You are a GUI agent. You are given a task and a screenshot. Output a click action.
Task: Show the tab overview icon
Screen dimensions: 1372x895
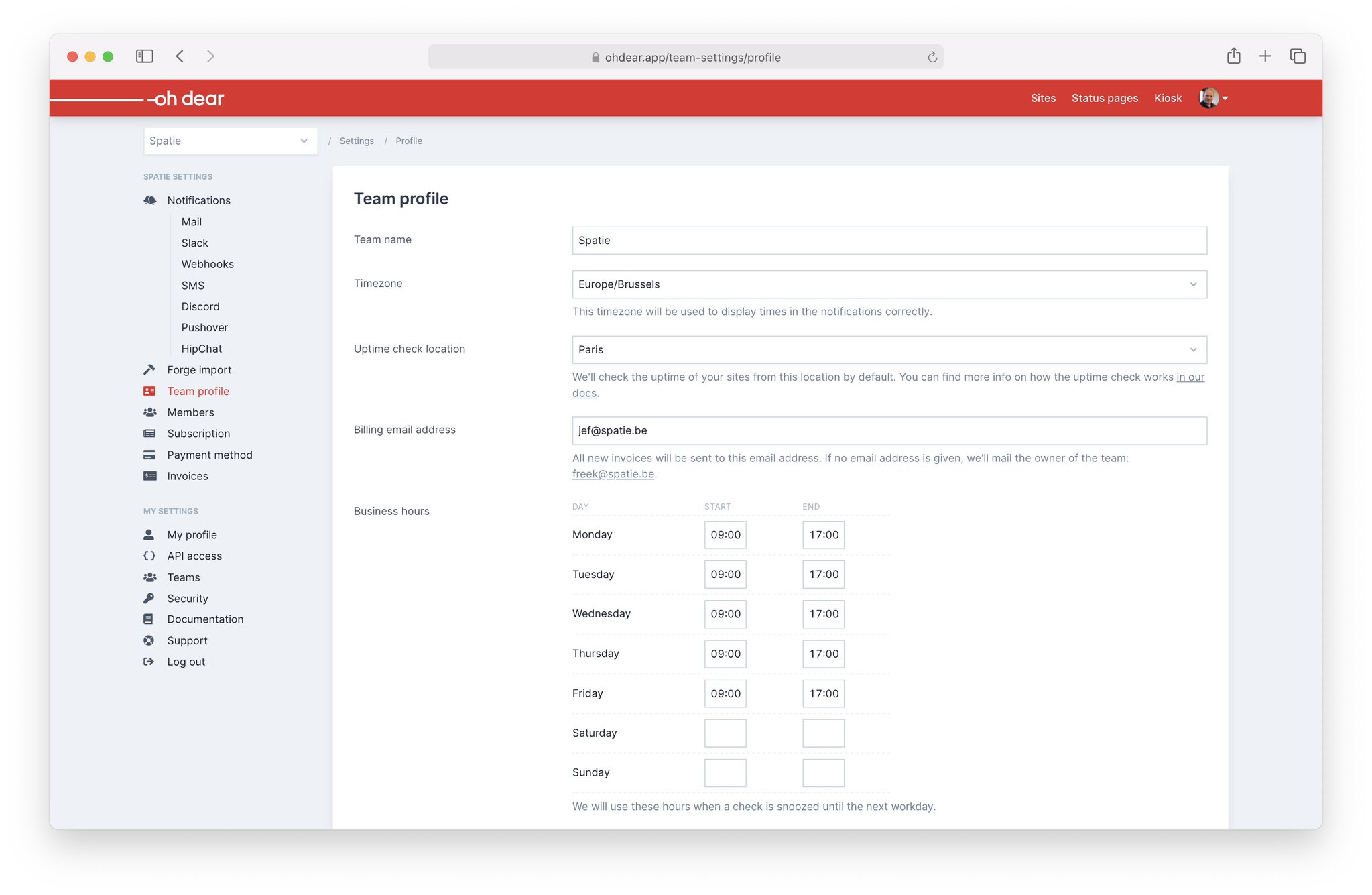point(1298,56)
